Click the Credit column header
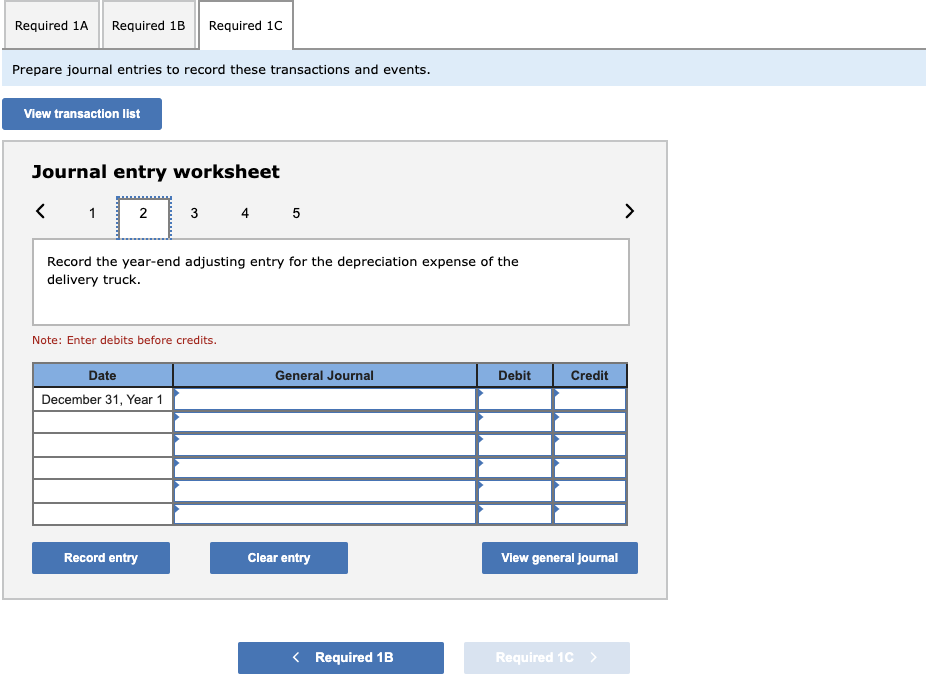The image size is (936, 682). [590, 376]
